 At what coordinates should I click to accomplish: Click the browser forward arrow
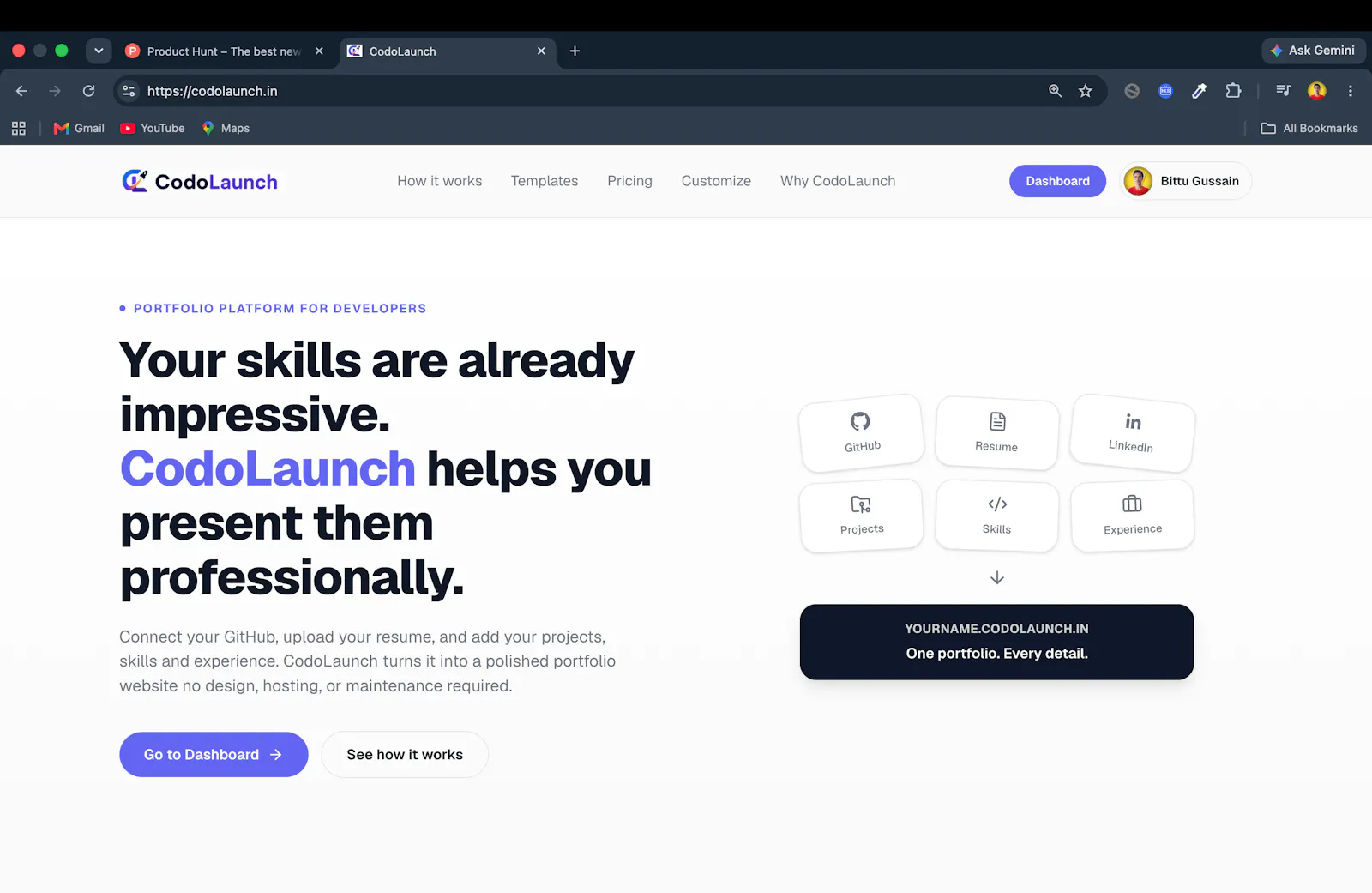pos(55,91)
